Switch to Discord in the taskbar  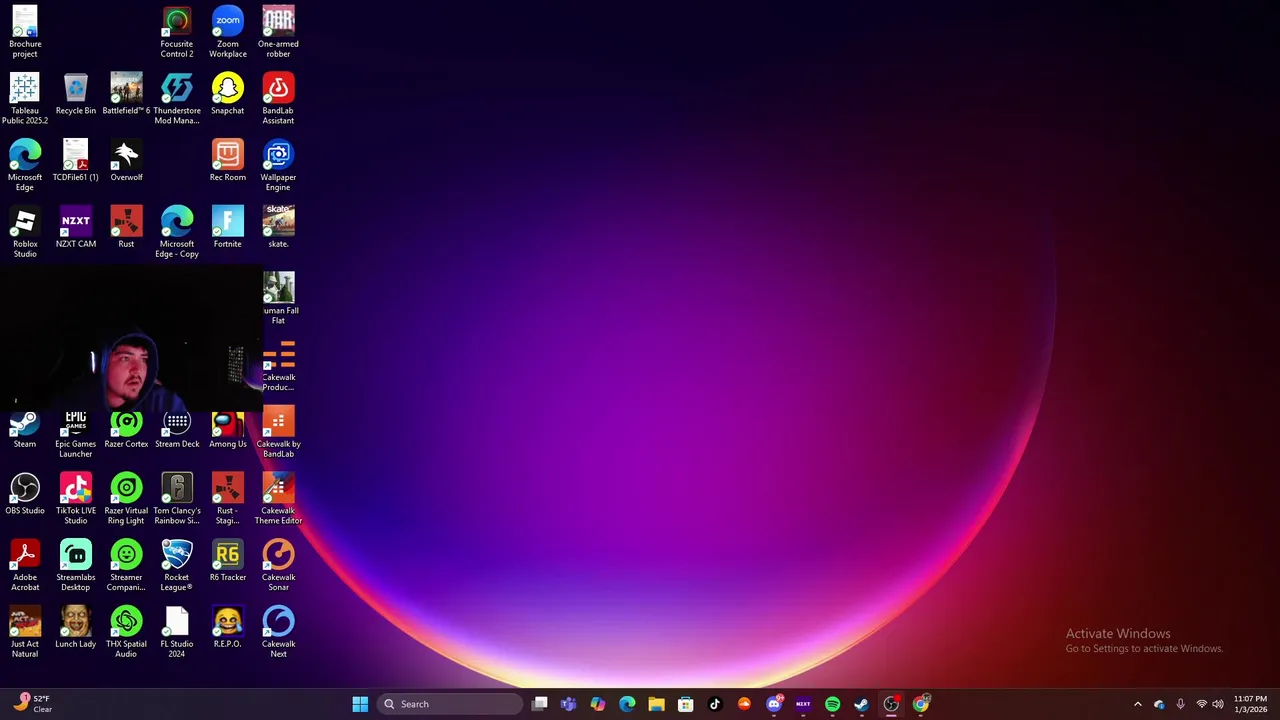[773, 704]
